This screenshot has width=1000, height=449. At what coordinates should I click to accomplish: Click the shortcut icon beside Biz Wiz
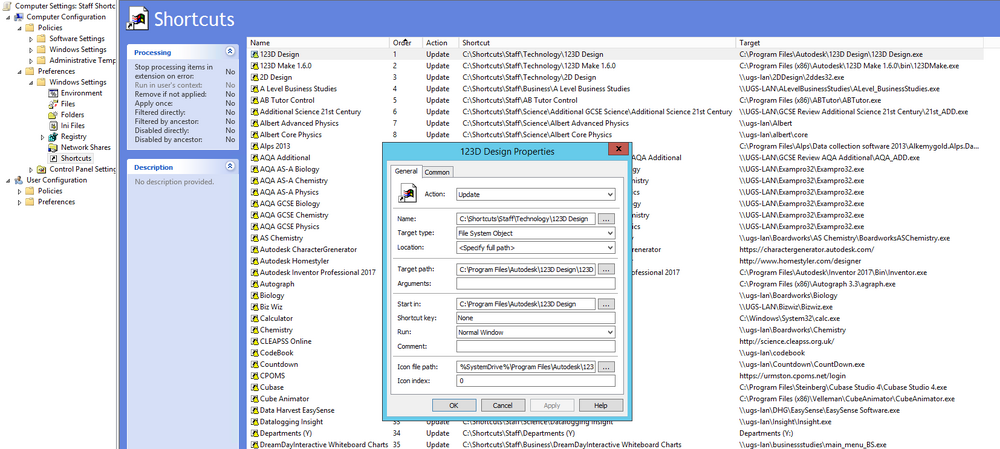pyautogui.click(x=254, y=307)
